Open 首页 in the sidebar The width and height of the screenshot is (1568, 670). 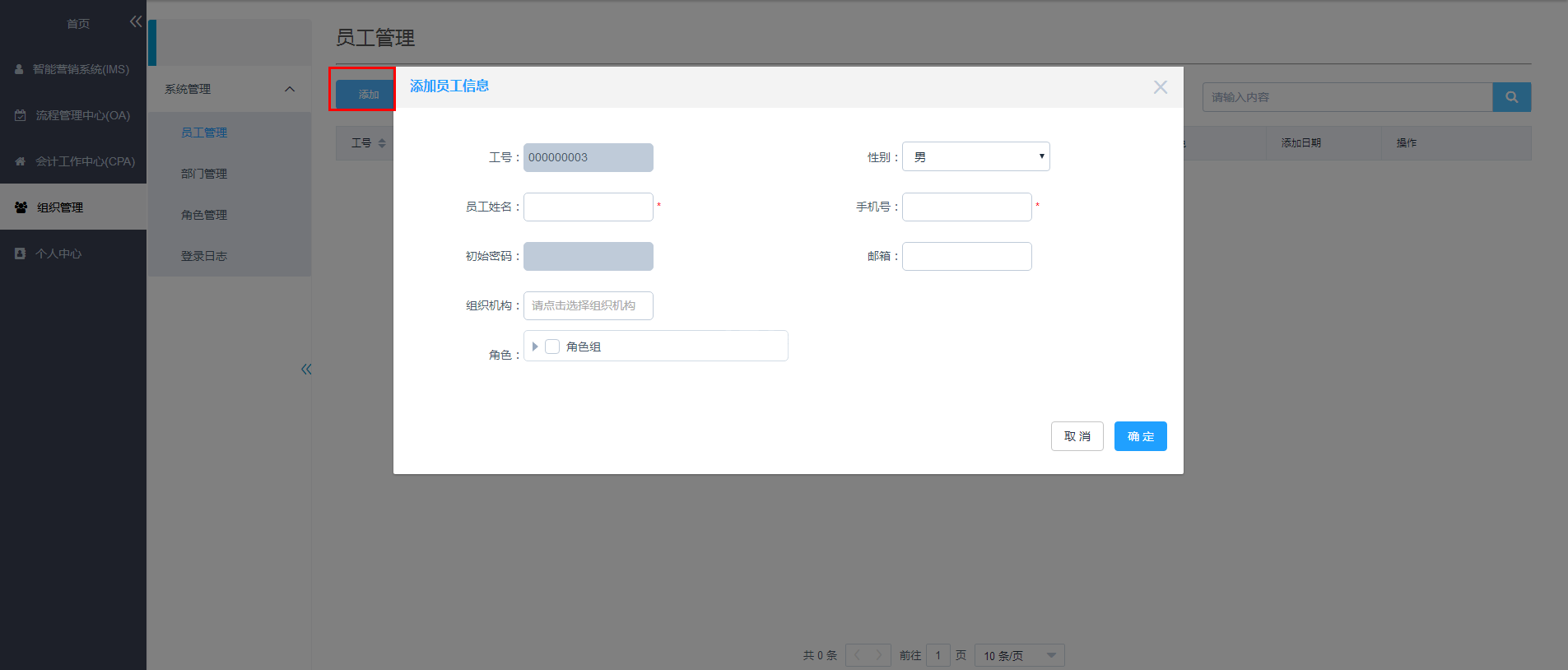pyautogui.click(x=78, y=24)
